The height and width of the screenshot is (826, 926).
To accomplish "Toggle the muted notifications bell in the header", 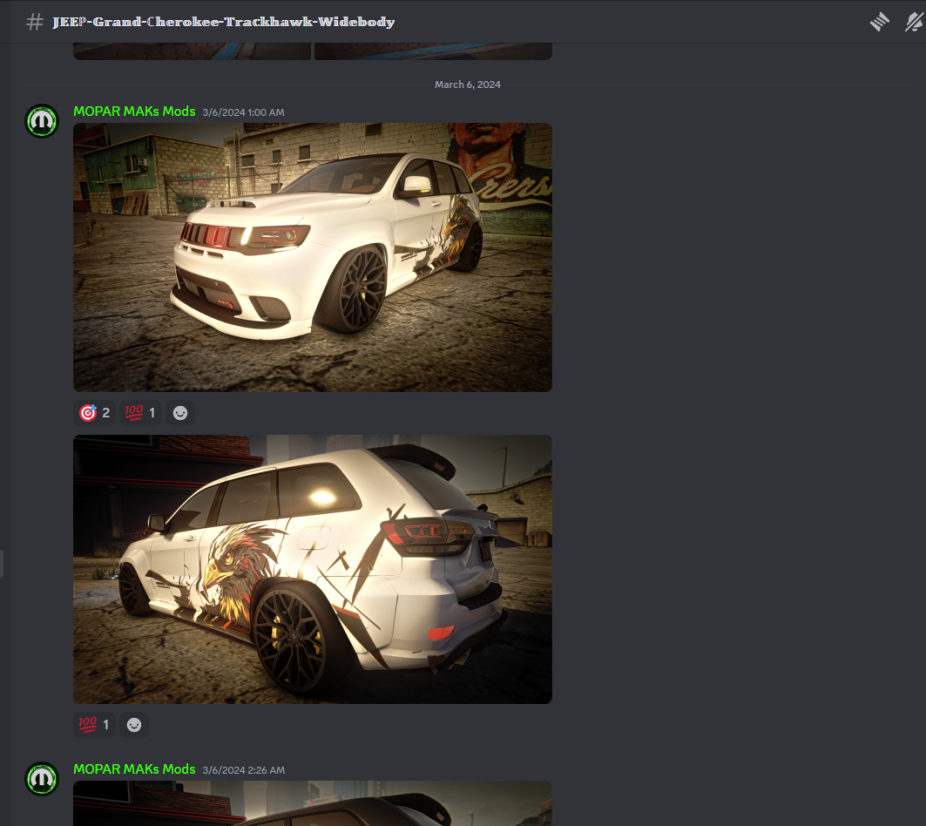I will 914,22.
